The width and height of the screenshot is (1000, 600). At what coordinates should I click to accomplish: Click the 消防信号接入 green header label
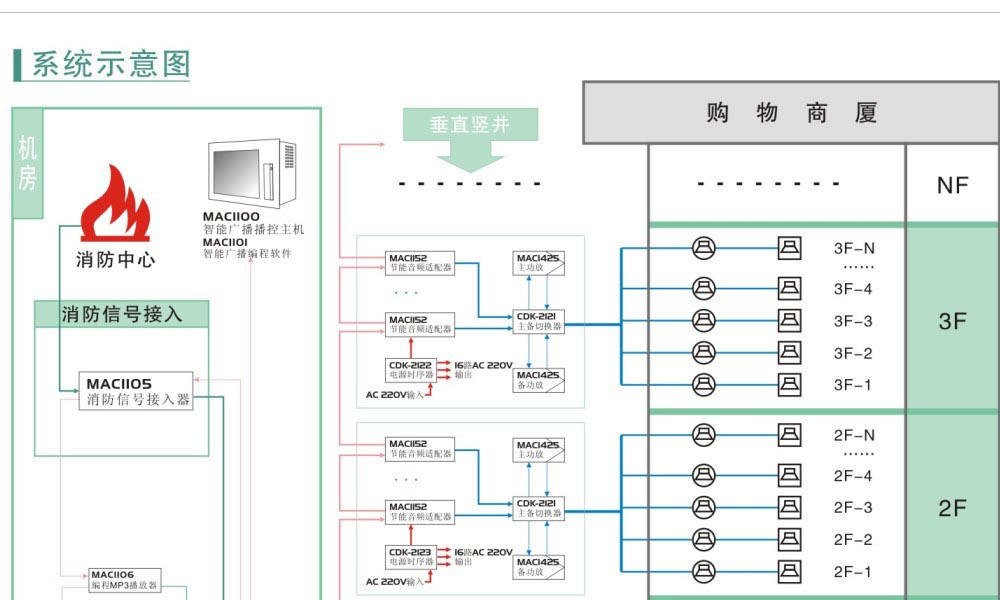click(x=122, y=314)
